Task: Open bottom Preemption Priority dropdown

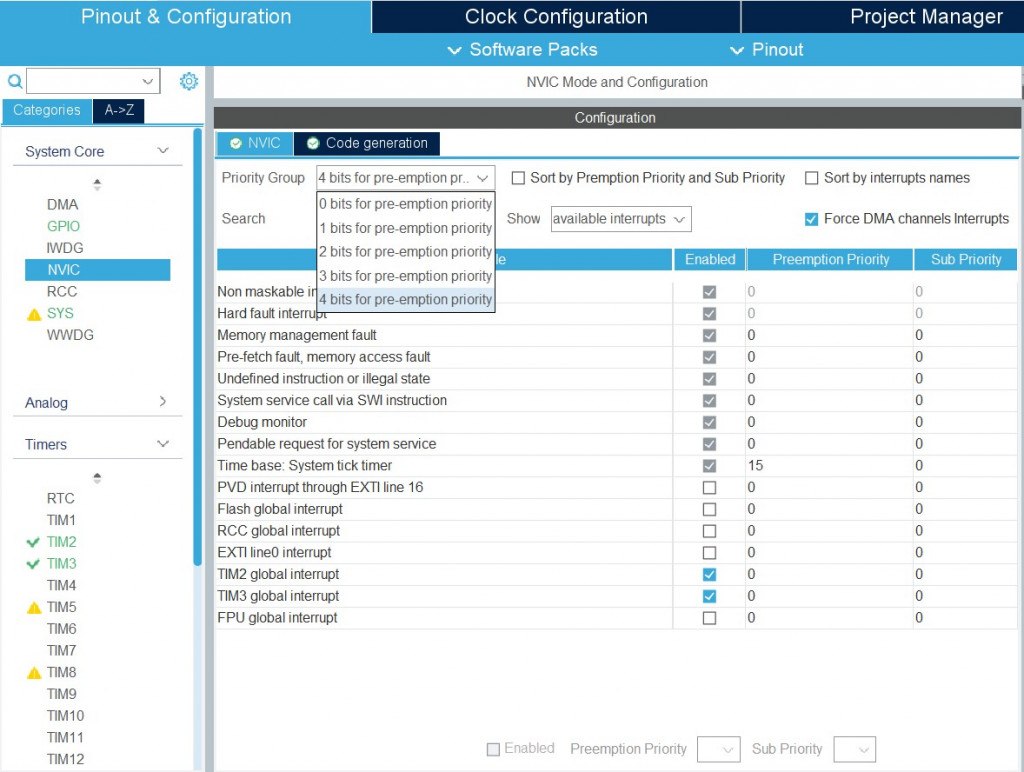Action: click(x=718, y=749)
